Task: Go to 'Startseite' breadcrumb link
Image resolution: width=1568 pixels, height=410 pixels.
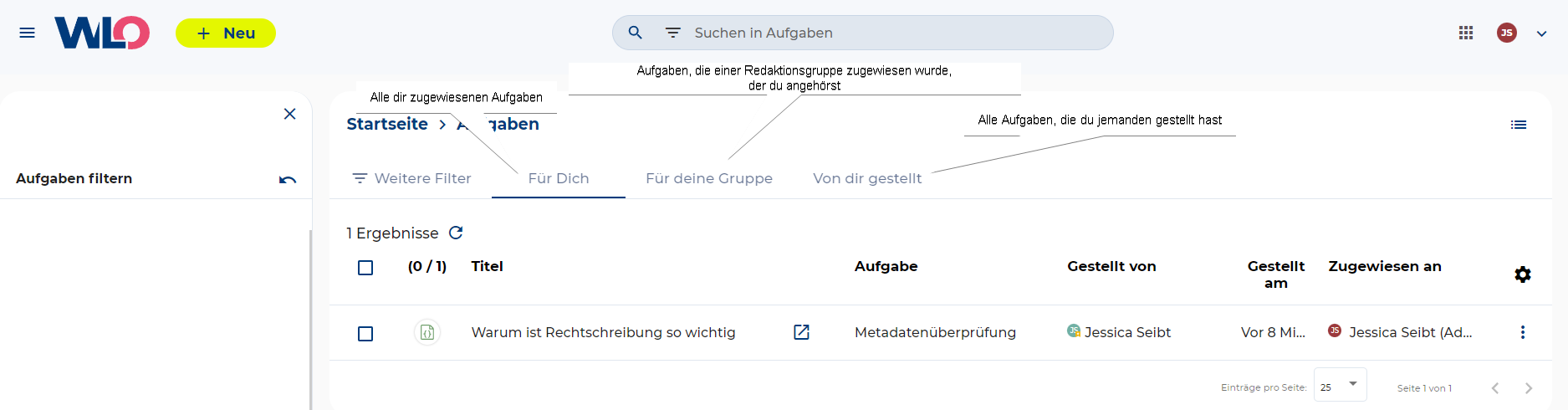Action: (387, 124)
